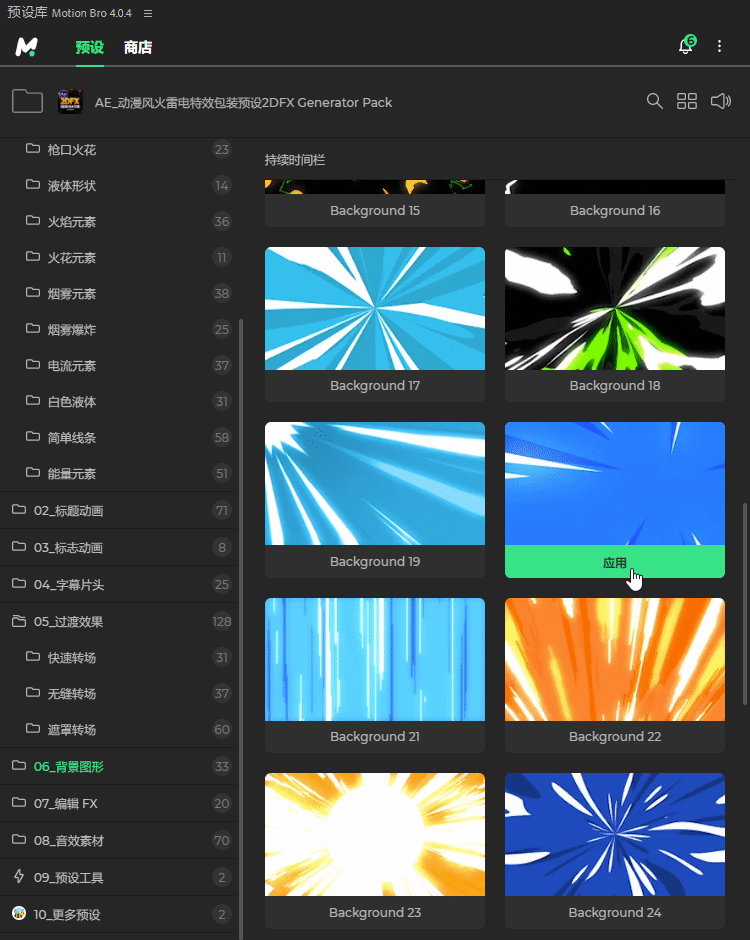750x940 pixels.
Task: Select the Background 17 preset thumbnail
Action: pos(375,308)
